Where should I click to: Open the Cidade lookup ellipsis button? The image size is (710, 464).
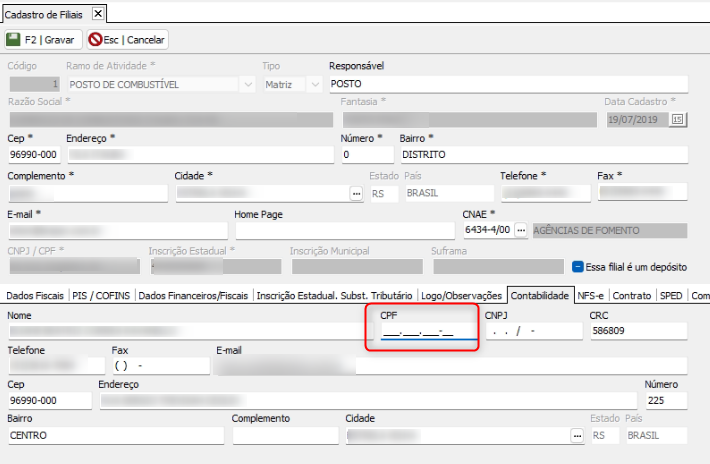355,193
